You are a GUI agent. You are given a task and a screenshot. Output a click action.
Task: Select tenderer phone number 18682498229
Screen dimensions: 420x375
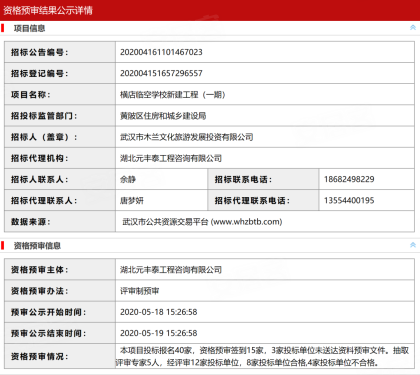point(349,179)
